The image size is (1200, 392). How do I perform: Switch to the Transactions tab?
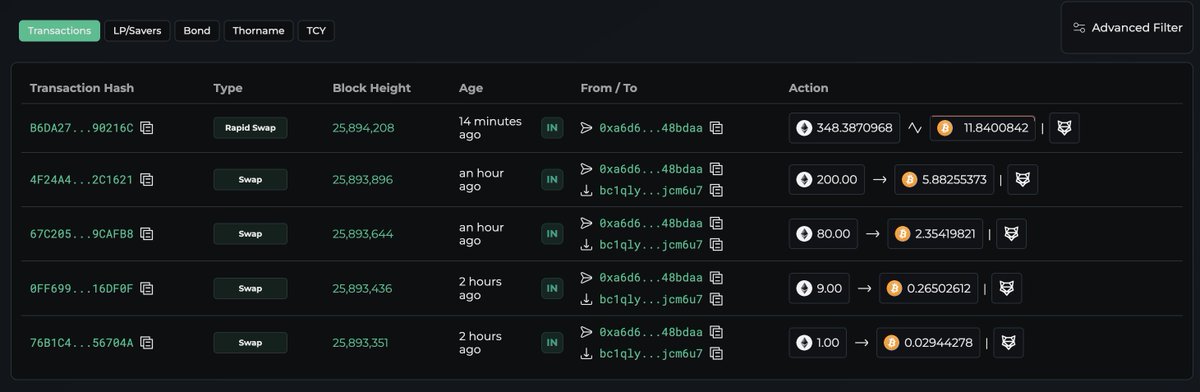(x=59, y=31)
